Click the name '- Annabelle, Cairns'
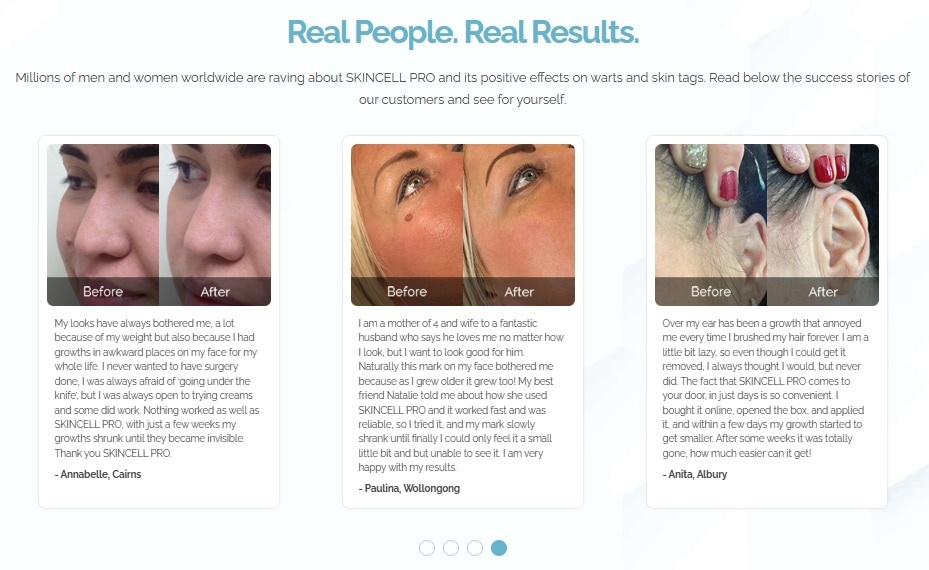The height and width of the screenshot is (570, 929). tap(98, 474)
